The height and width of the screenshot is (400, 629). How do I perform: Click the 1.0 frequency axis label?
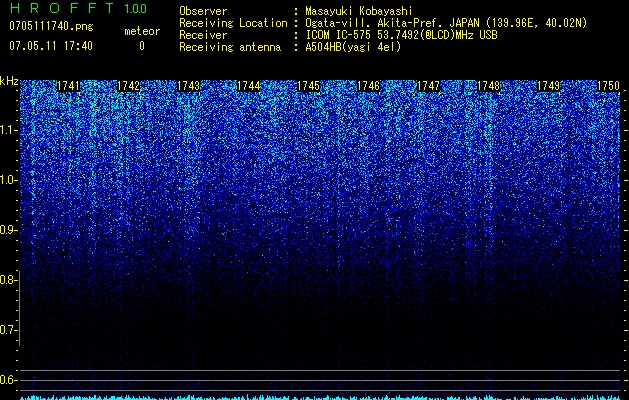point(8,180)
